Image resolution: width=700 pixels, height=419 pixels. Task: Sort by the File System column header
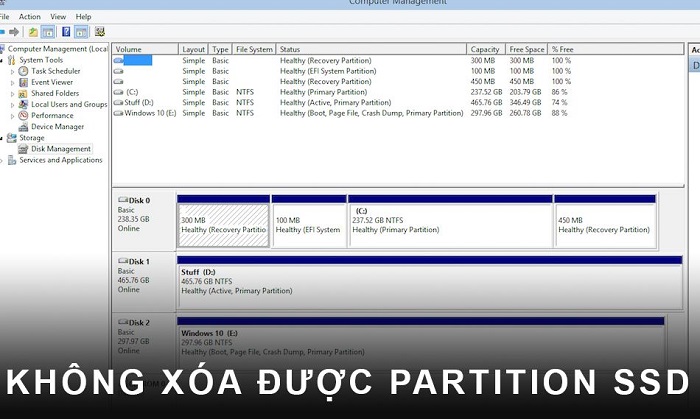(254, 49)
